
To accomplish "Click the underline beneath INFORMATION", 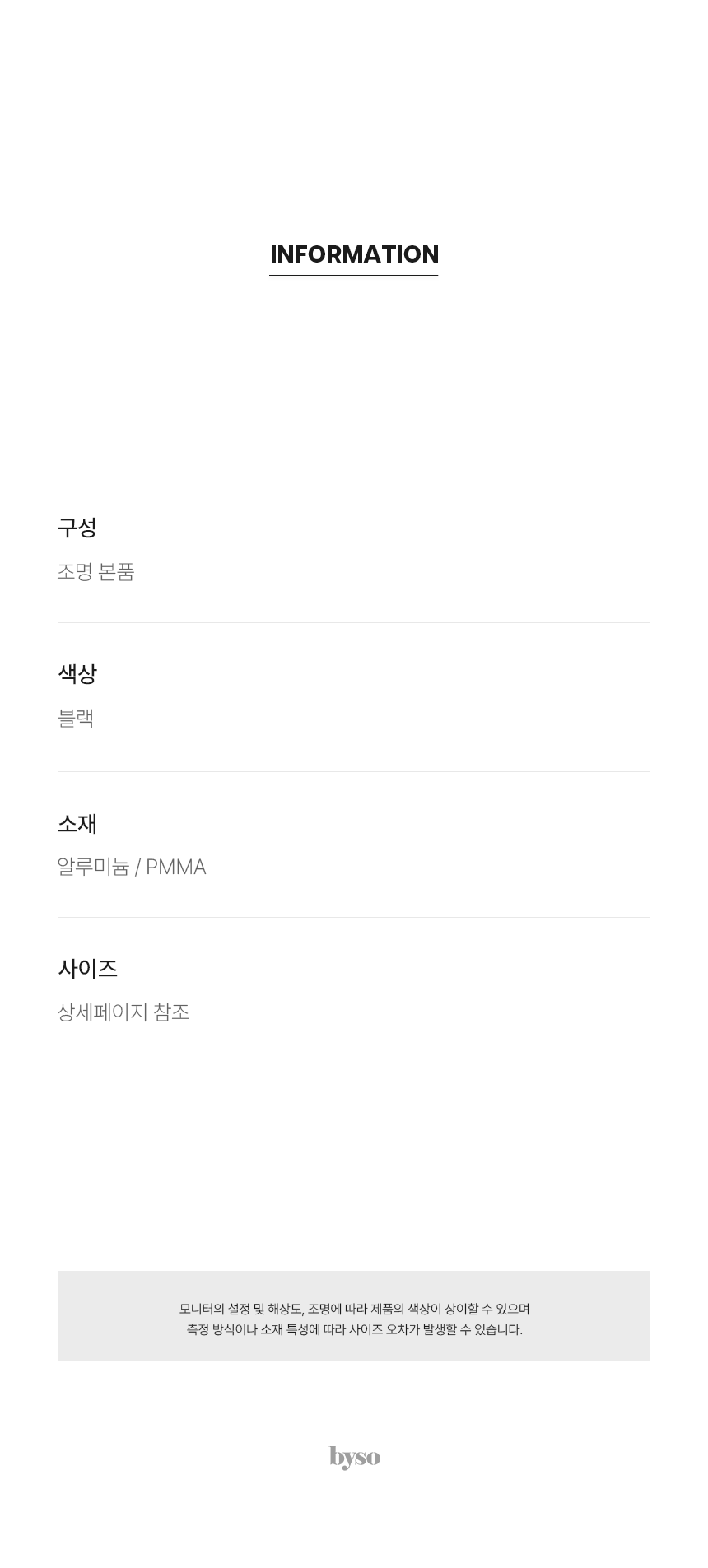I will (x=354, y=275).
